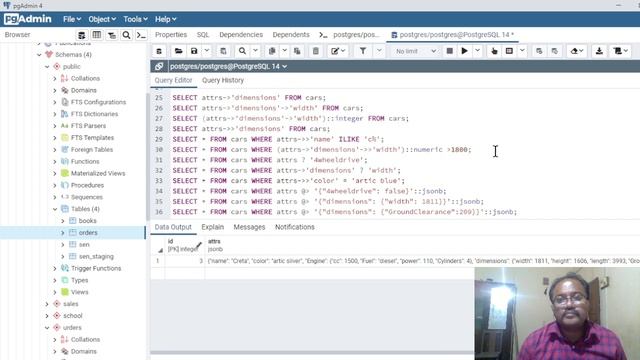Click id column header
Screen dimensions: 640x360
[x=184, y=245]
